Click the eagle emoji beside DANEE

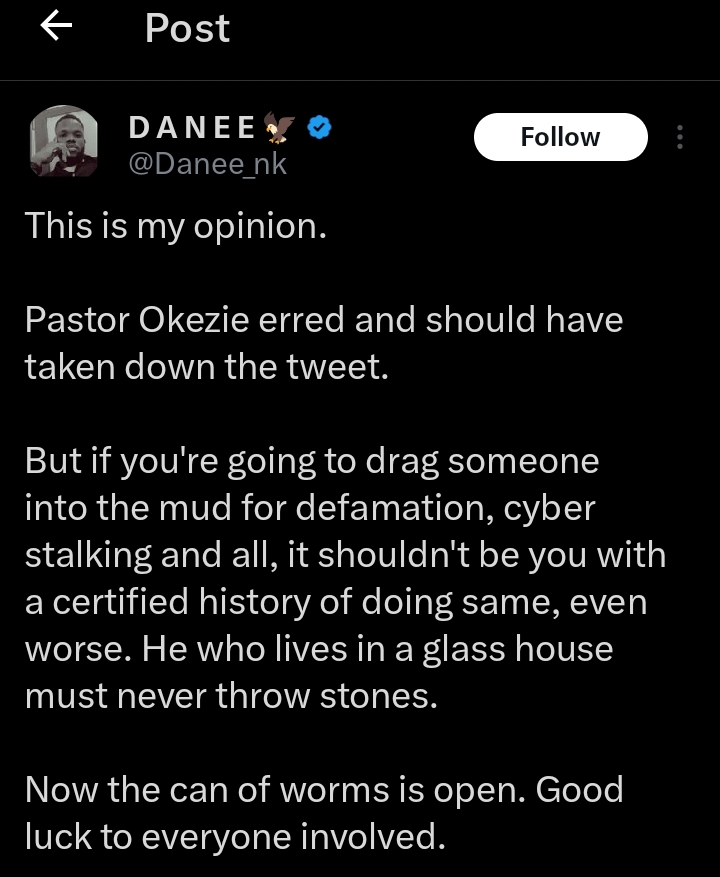click(279, 127)
